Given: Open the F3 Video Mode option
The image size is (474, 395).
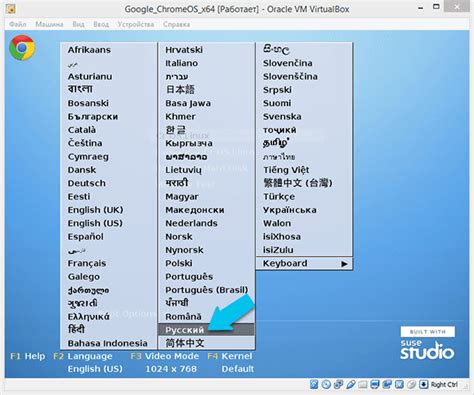Looking at the screenshot, I should 165,356.
